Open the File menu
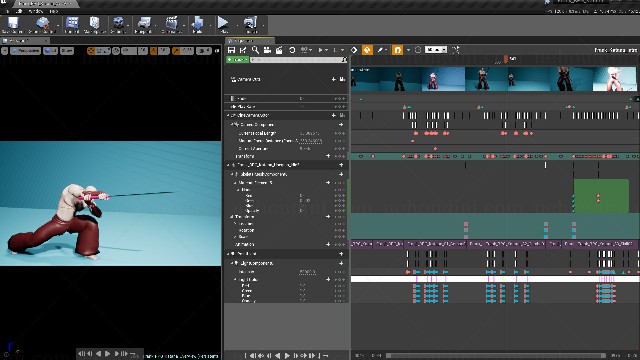Viewport: 640px width, 360px height. 7,11
